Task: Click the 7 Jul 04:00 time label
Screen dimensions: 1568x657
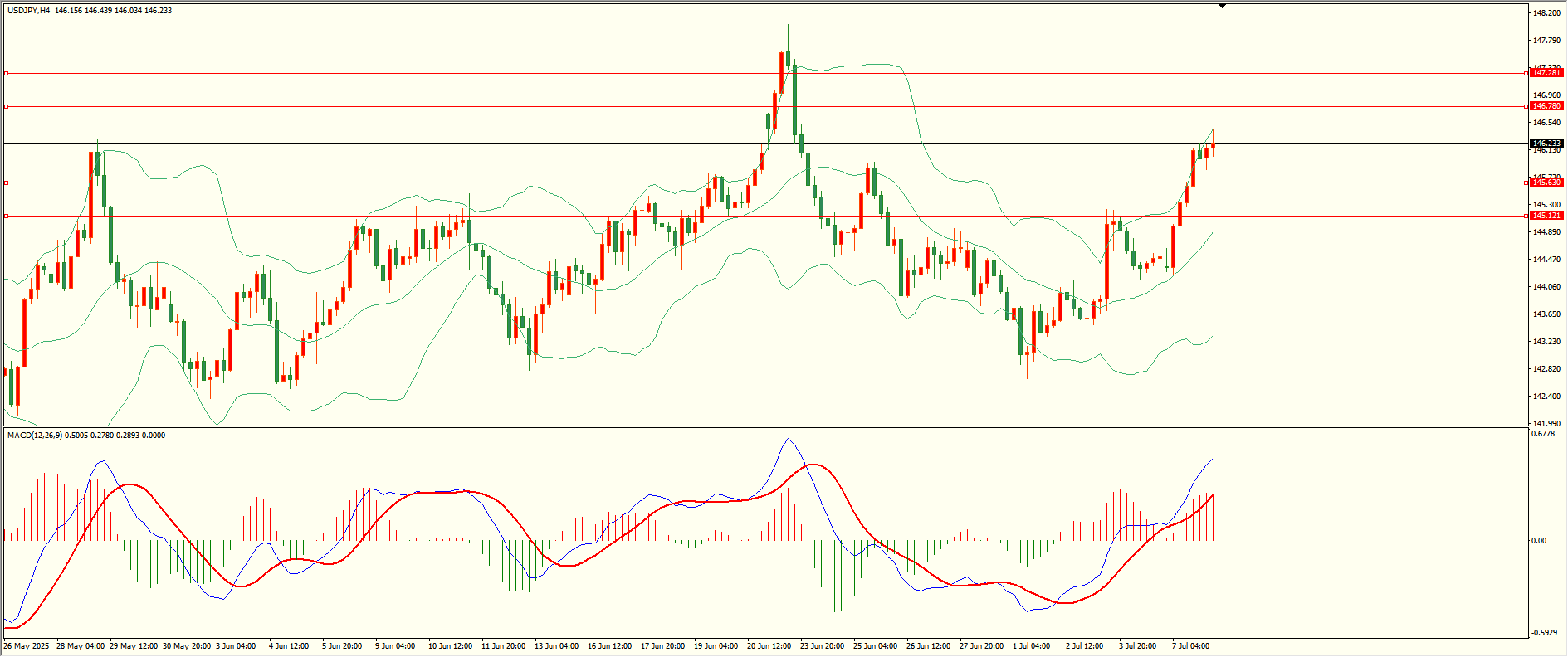Action: 1191,646
